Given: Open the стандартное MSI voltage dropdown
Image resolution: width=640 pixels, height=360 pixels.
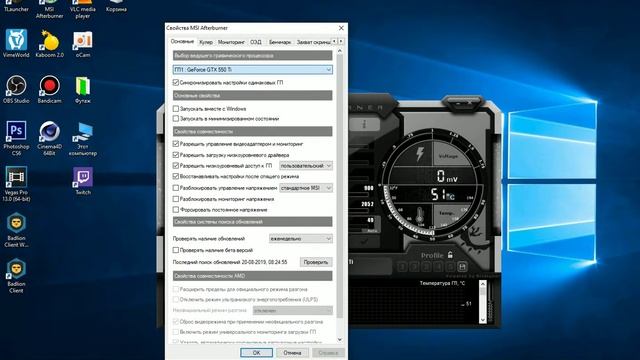Looking at the screenshot, I should pyautogui.click(x=306, y=188).
